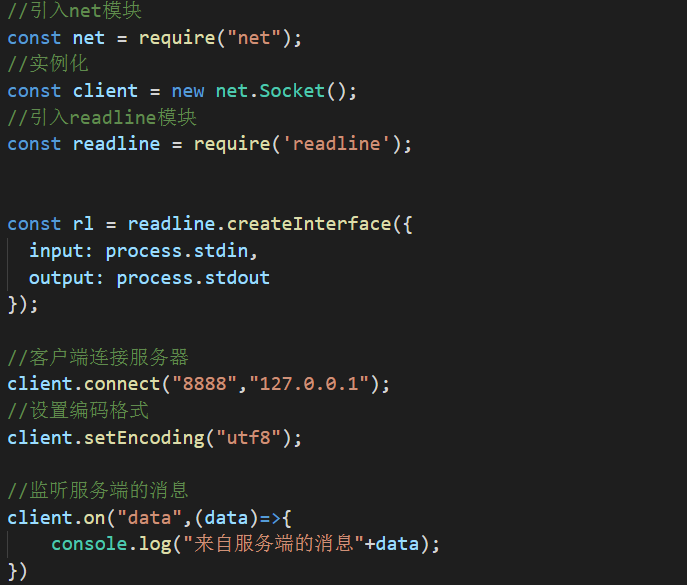This screenshot has height=585, width=687.
Task: Click the 'new' keyword
Action: (188, 91)
